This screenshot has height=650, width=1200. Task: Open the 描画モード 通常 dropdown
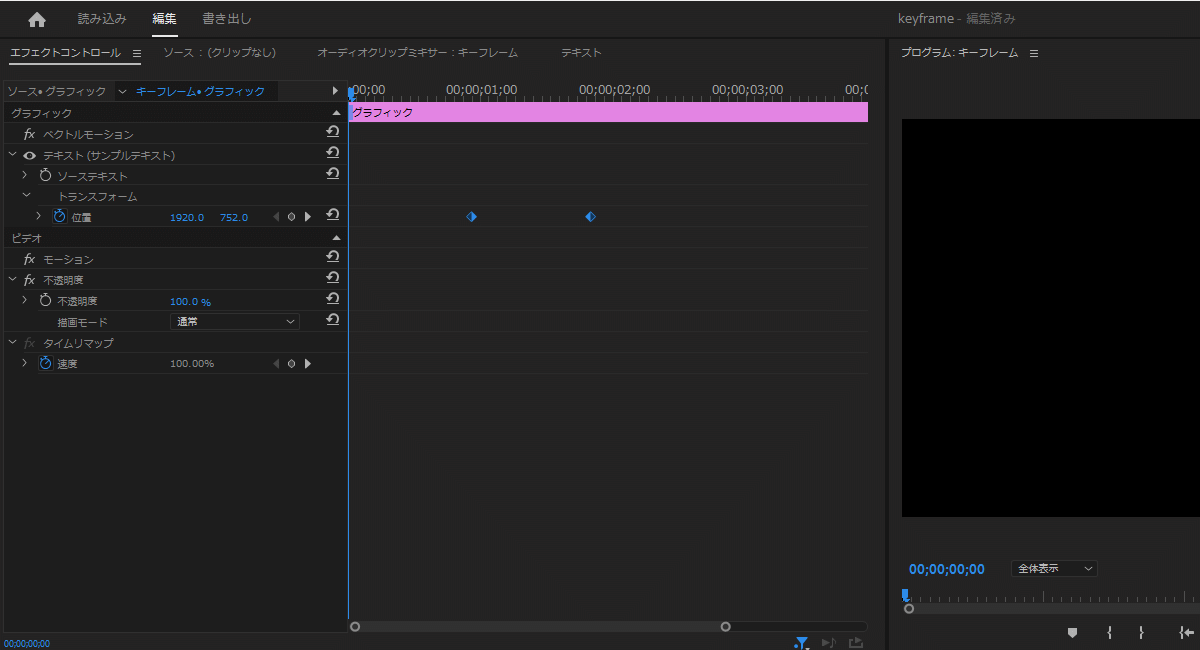(234, 322)
